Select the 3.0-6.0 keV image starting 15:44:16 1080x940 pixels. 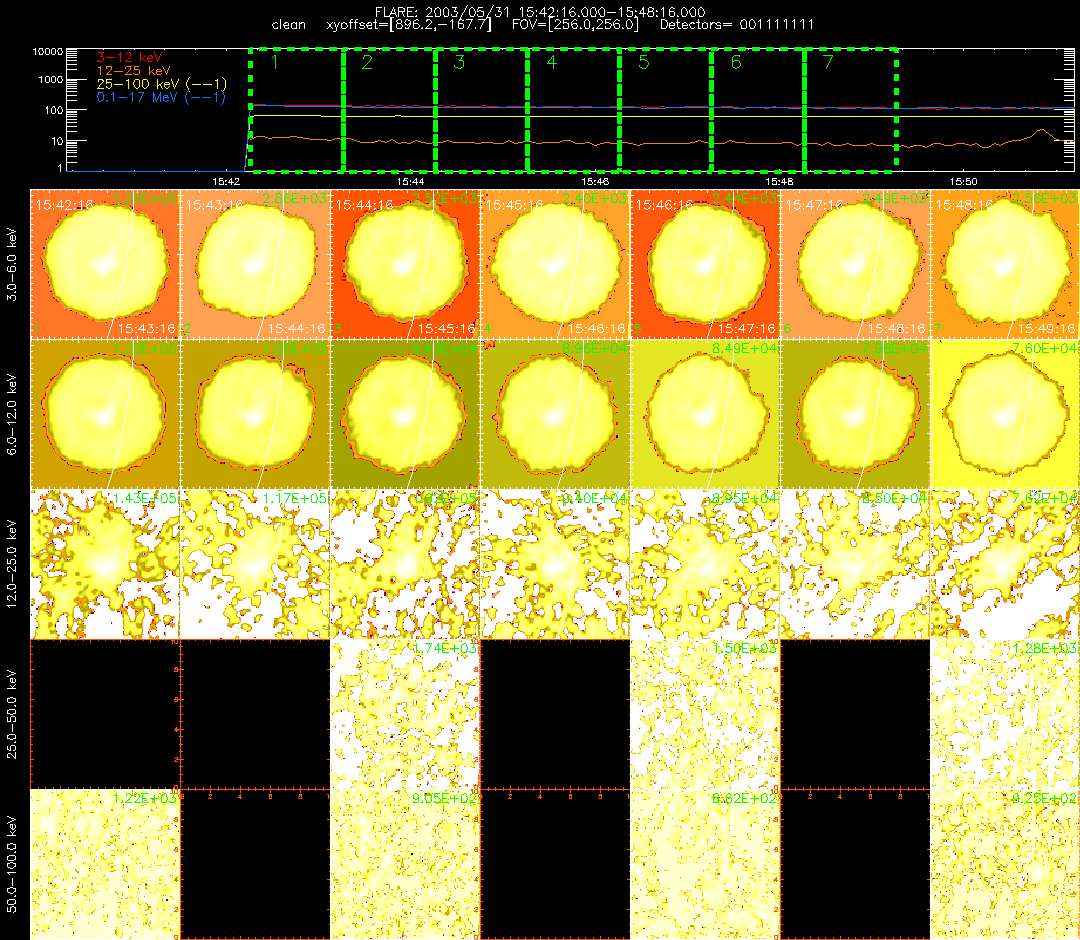point(405,264)
